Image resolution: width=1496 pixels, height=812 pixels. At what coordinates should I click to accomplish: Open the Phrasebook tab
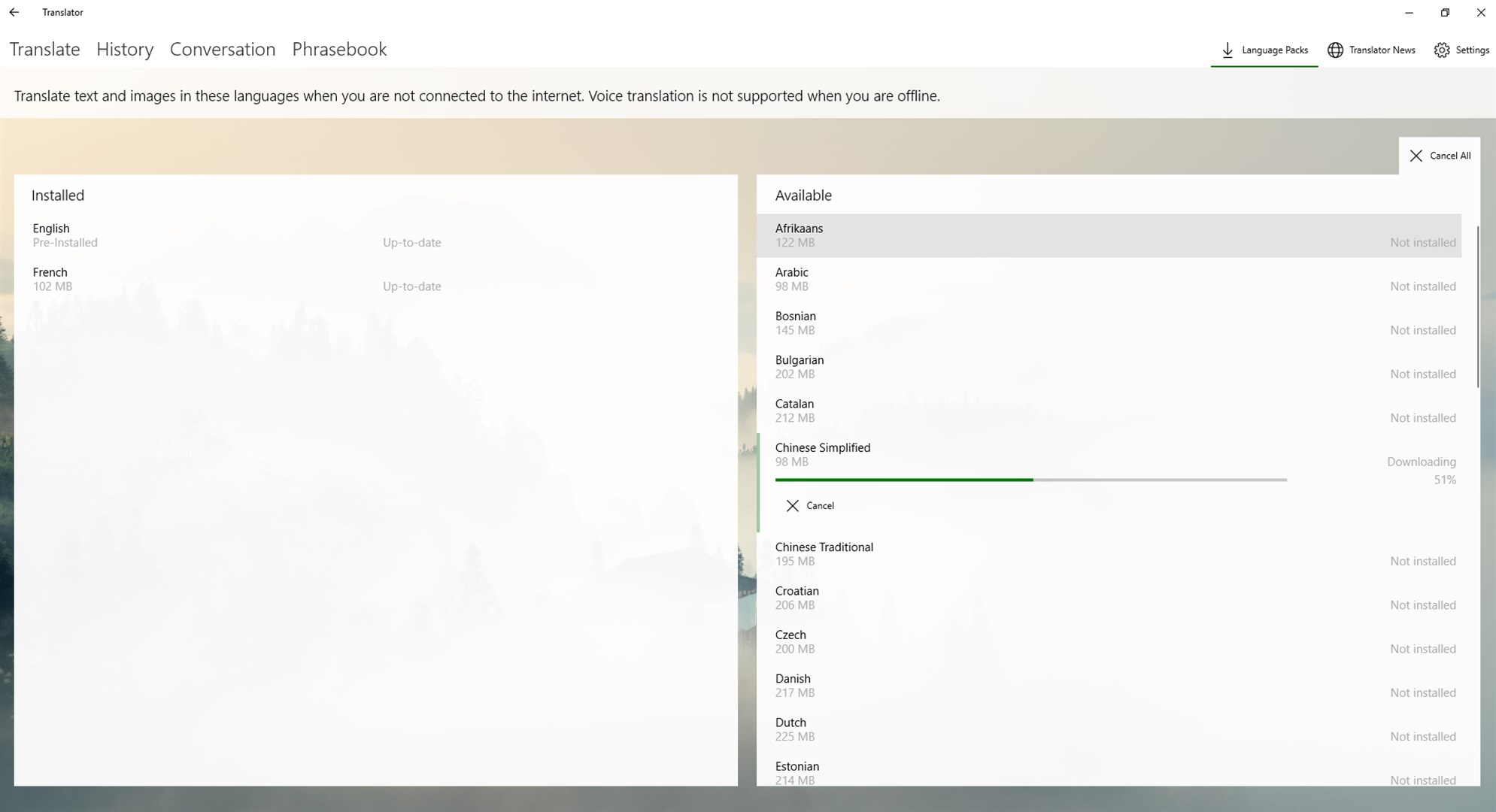pyautogui.click(x=339, y=50)
